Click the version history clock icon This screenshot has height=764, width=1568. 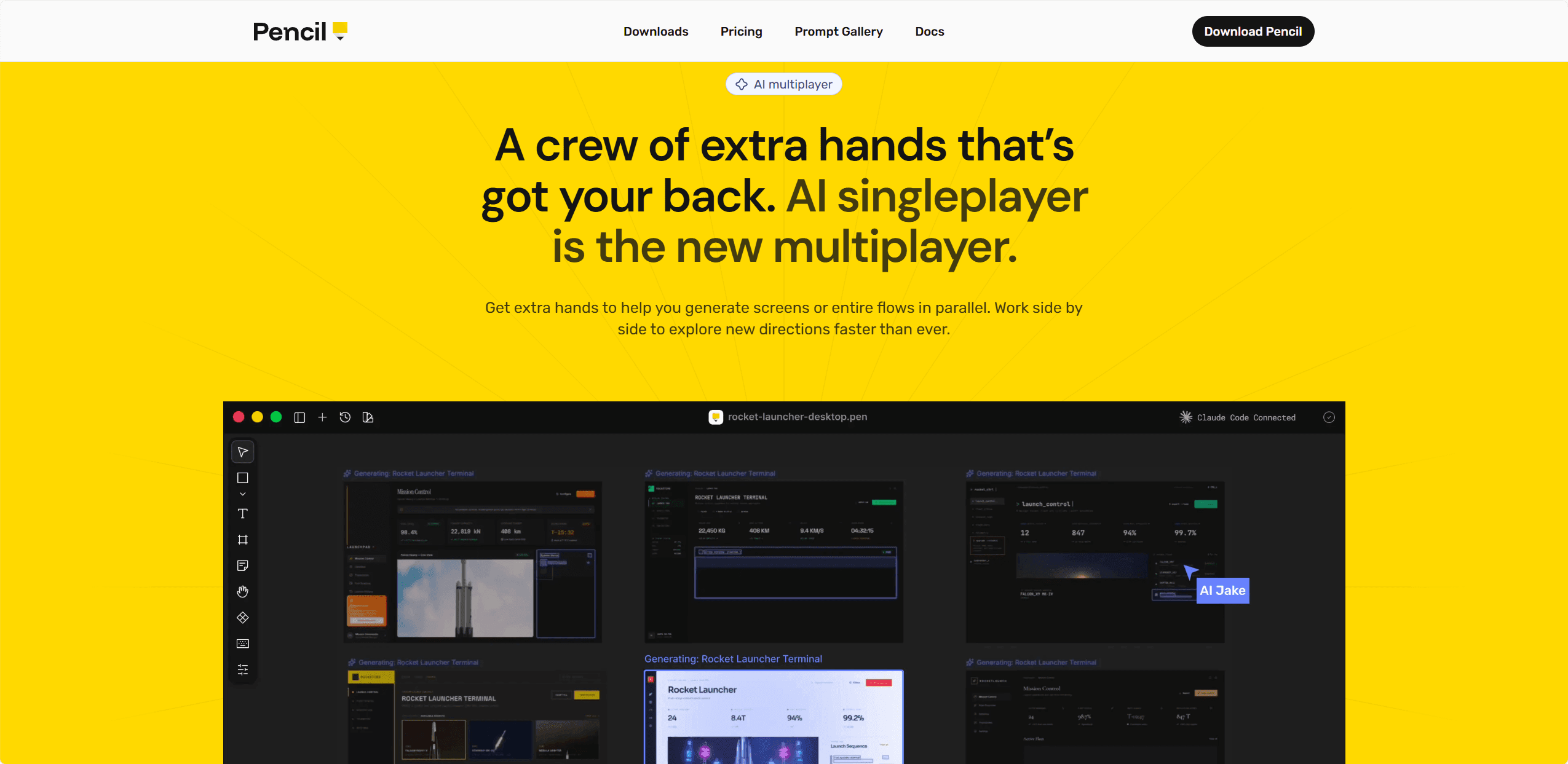click(x=345, y=417)
